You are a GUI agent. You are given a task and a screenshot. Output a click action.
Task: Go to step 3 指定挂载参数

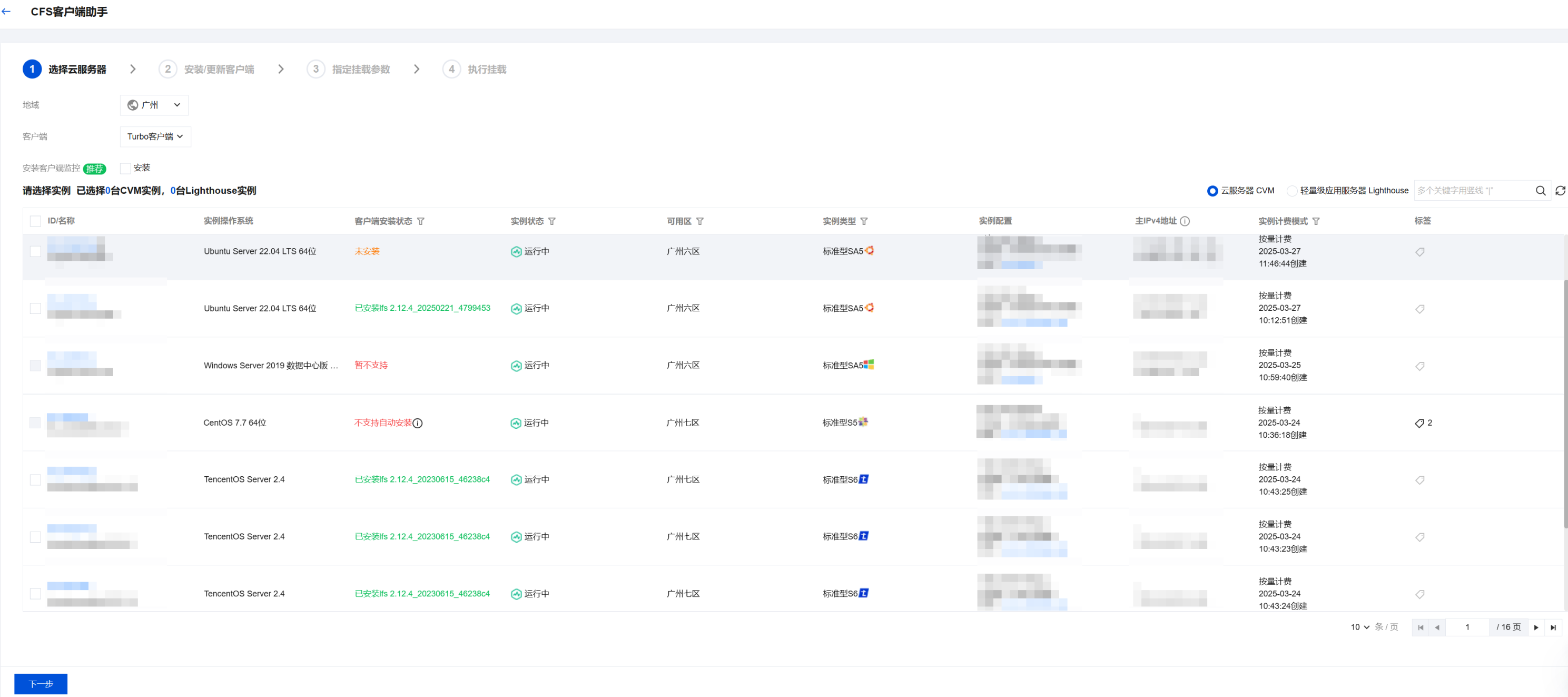tap(348, 70)
